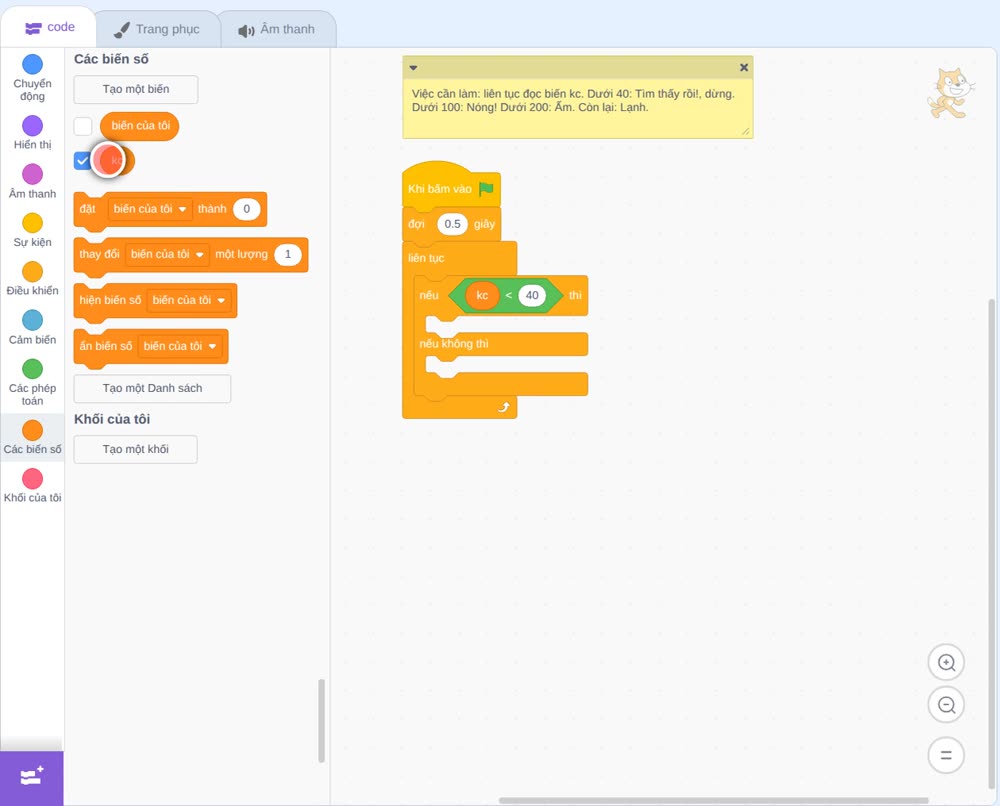Viewport: 1000px width, 806px height.
Task: Switch to the Trang phục tab
Action: click(157, 29)
